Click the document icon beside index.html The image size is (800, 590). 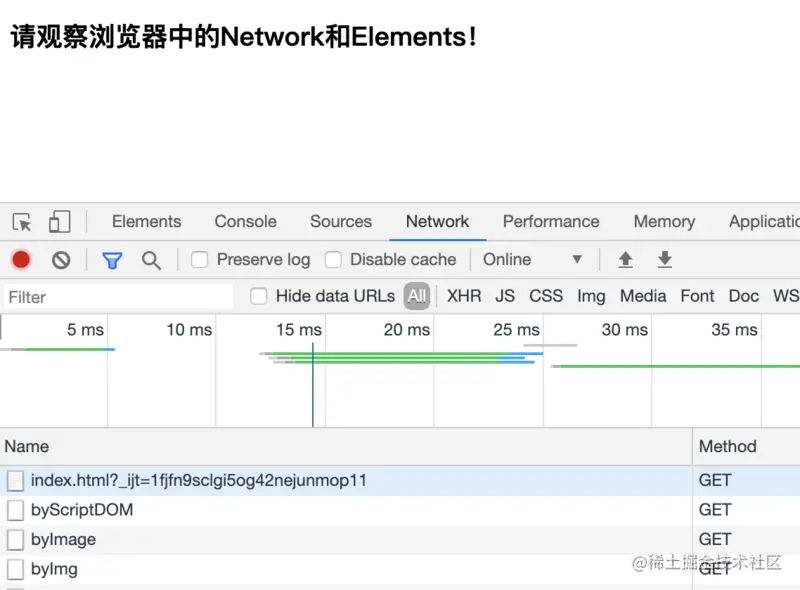tap(15, 481)
